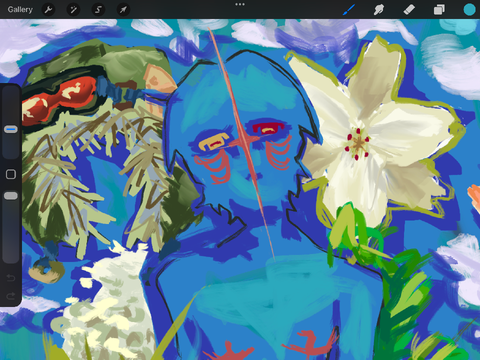Screen dimensions: 480x360
Task: Open the Adjustments magic wand menu
Action: pyautogui.click(x=73, y=10)
